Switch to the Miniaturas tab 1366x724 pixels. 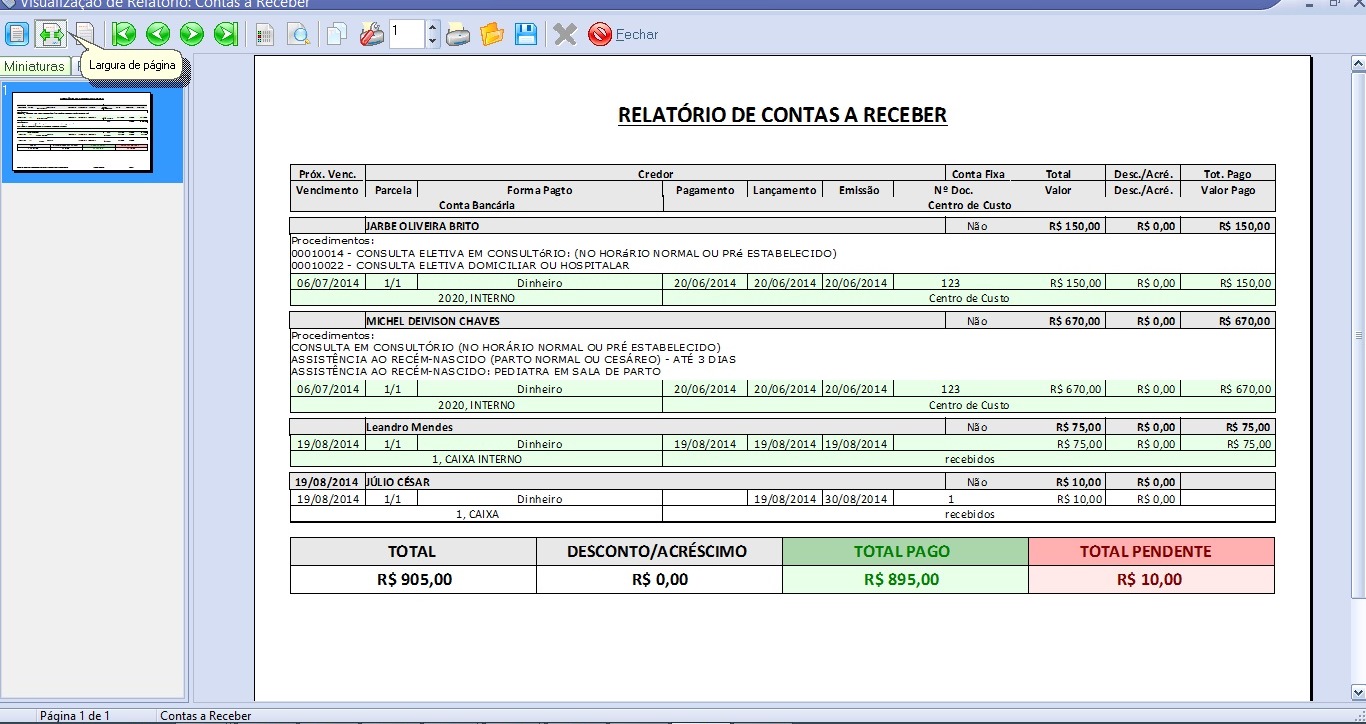[34, 66]
